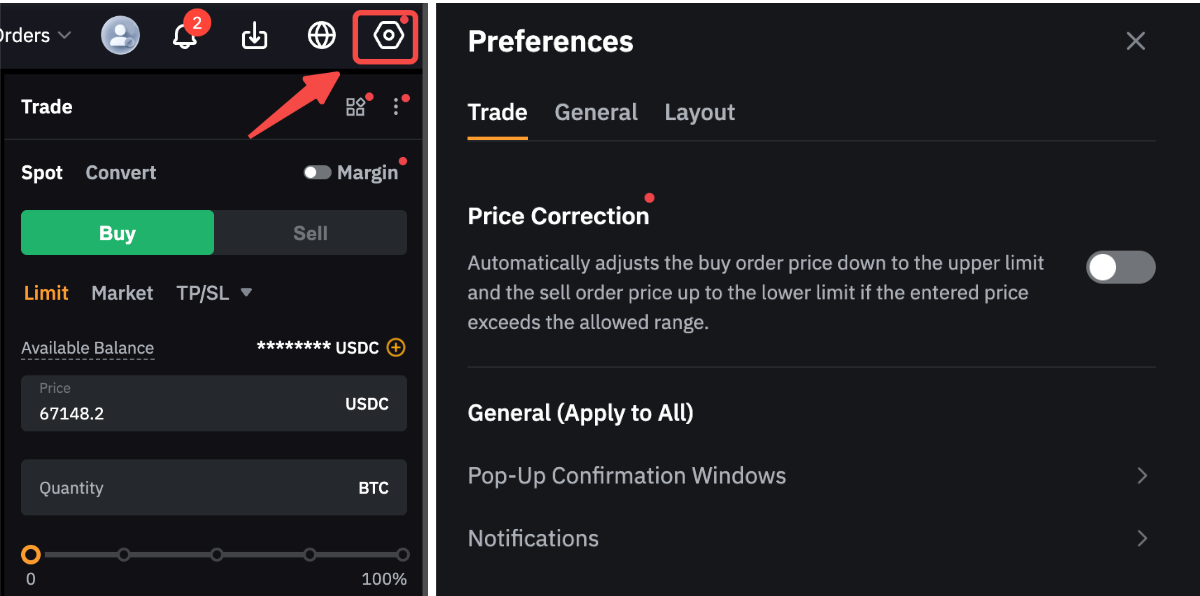Expand the Orders dropdown menu
Screen dimensions: 1200x596
tap(36, 36)
